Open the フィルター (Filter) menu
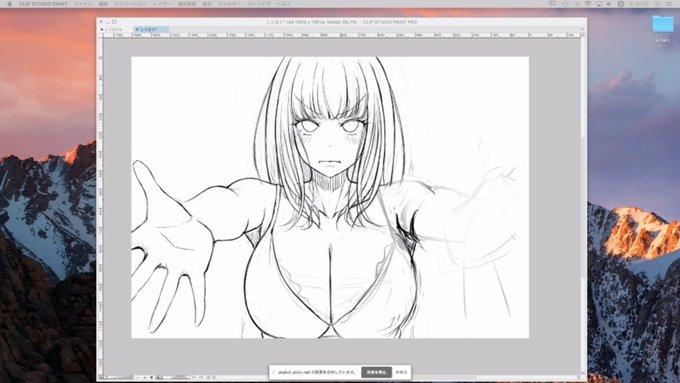Screen dimensions: 680x383 pos(229,3)
